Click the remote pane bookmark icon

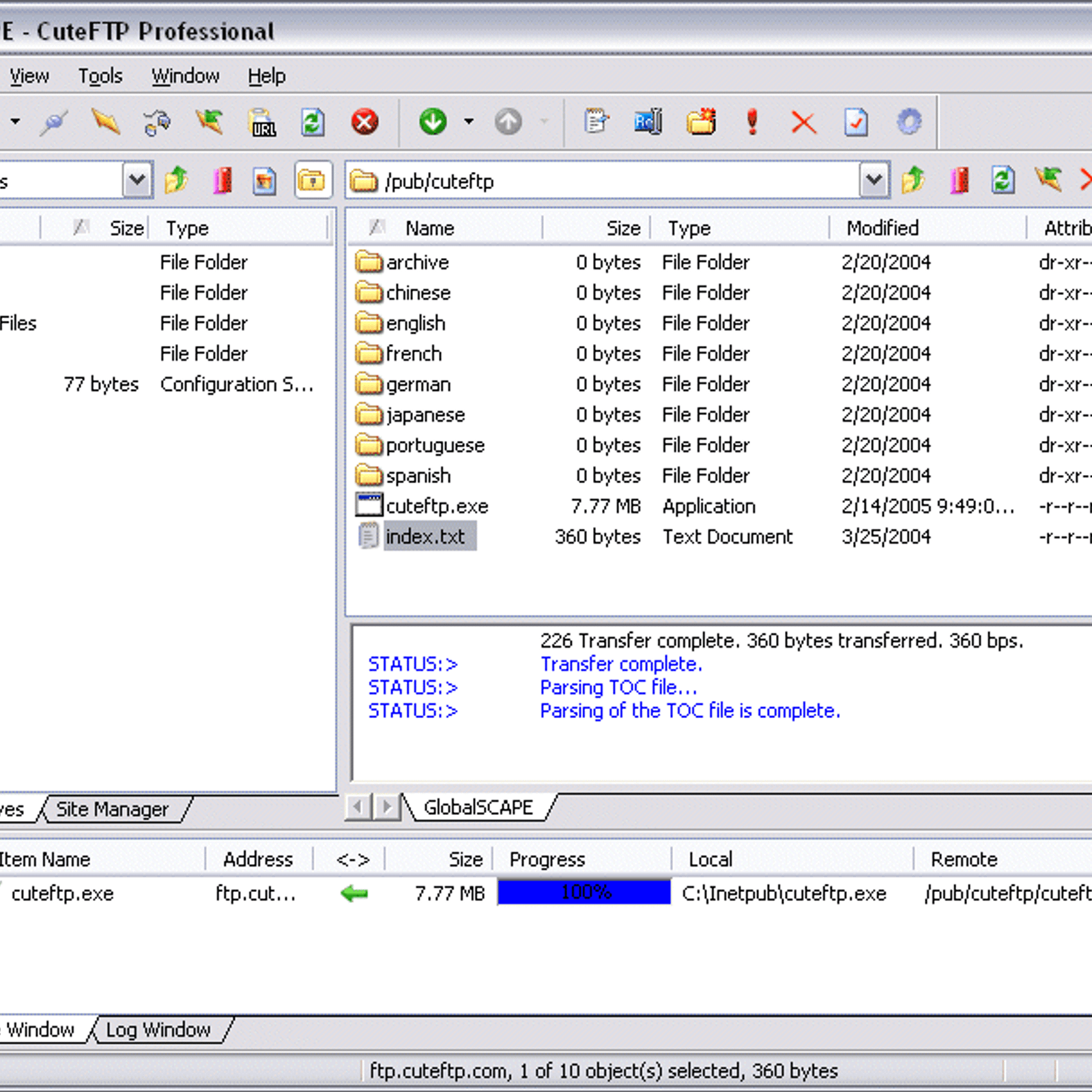960,181
